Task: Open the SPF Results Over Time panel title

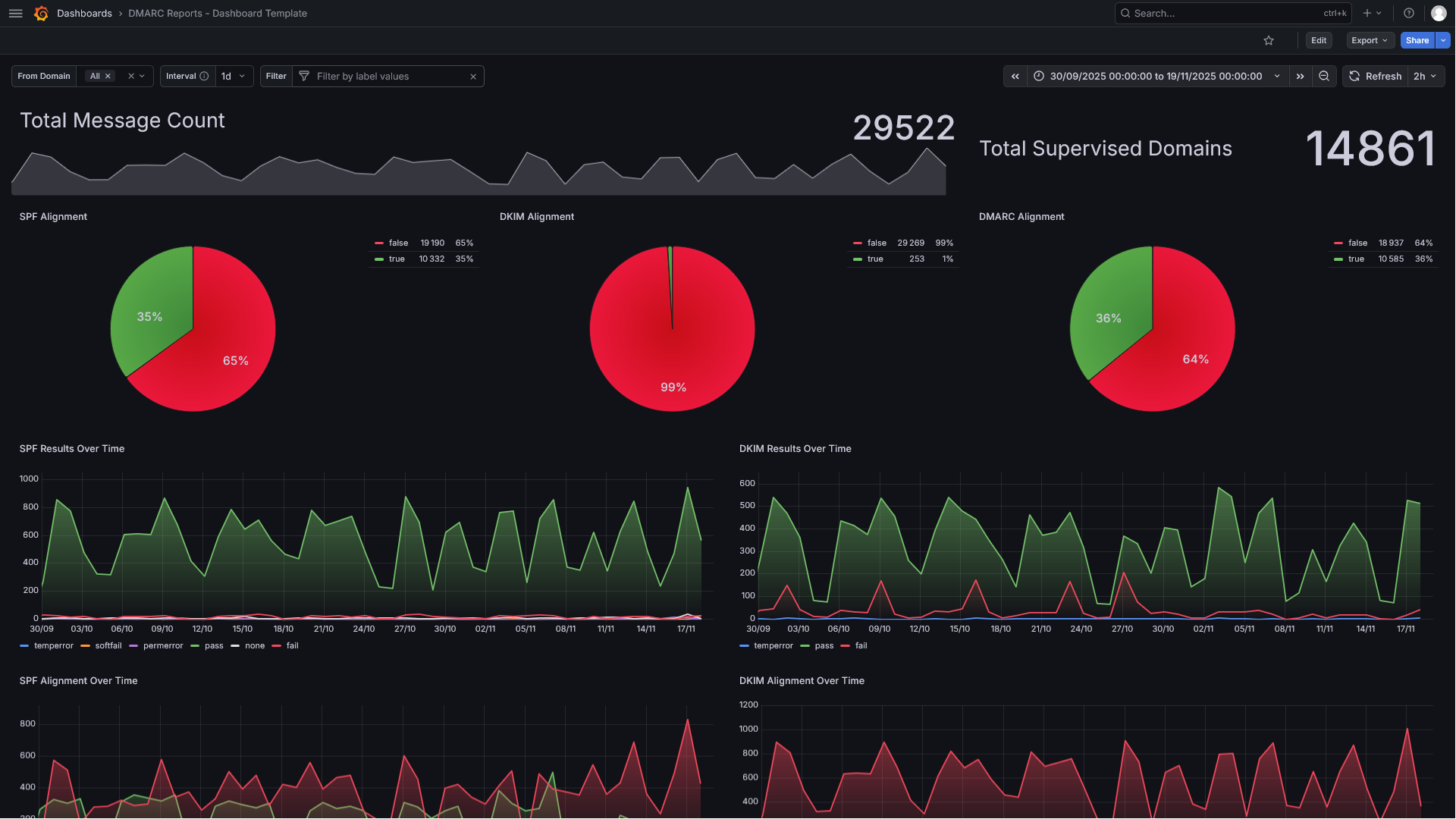Action: (72, 449)
